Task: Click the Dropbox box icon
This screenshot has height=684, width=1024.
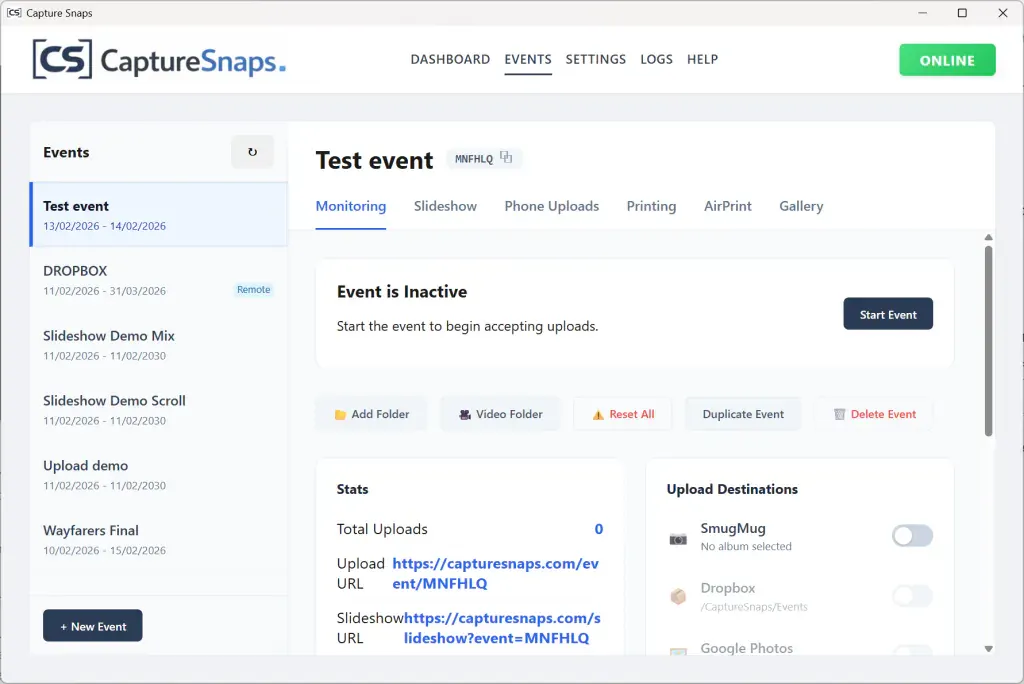Action: (678, 596)
